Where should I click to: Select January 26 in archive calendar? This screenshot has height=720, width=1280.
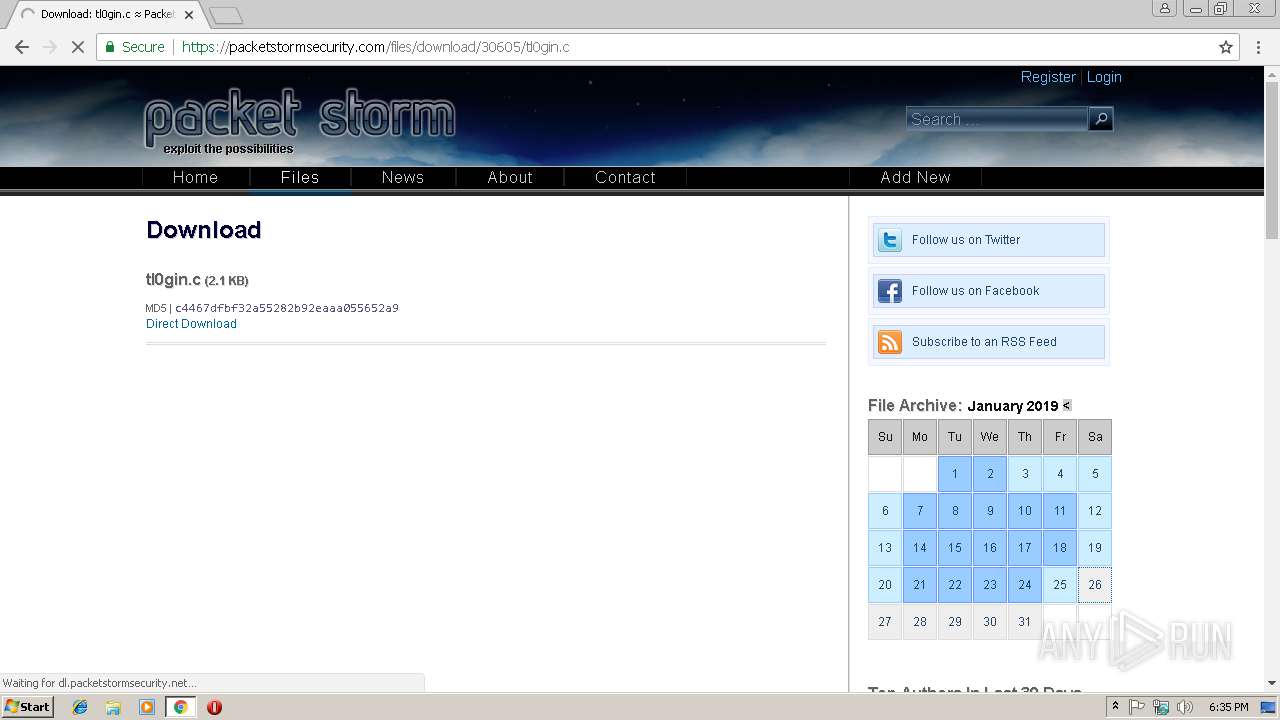[x=1095, y=585]
